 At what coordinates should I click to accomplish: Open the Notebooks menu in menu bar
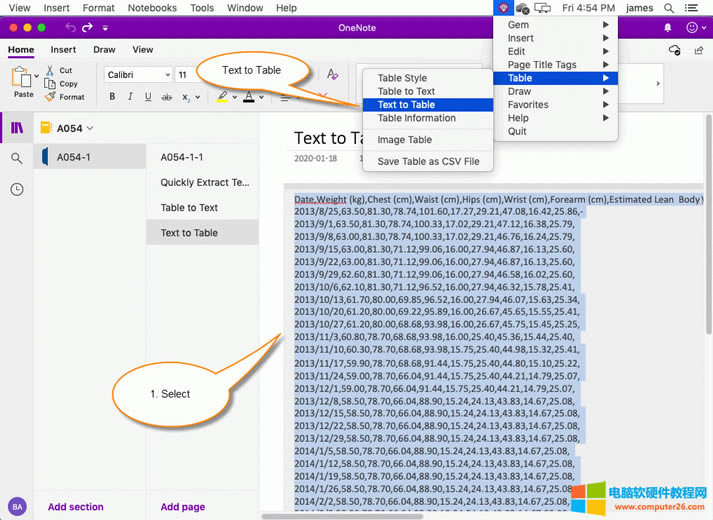(152, 8)
